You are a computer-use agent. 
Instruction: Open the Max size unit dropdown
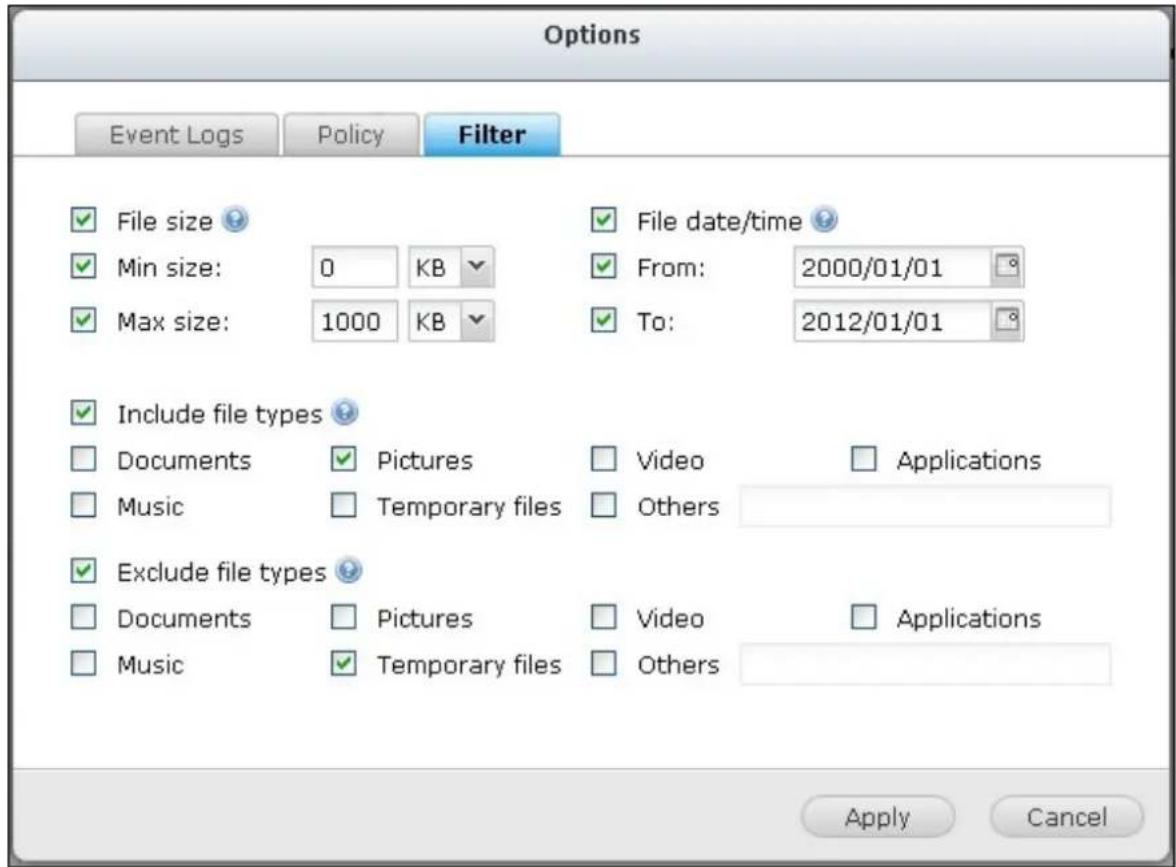coord(452,321)
